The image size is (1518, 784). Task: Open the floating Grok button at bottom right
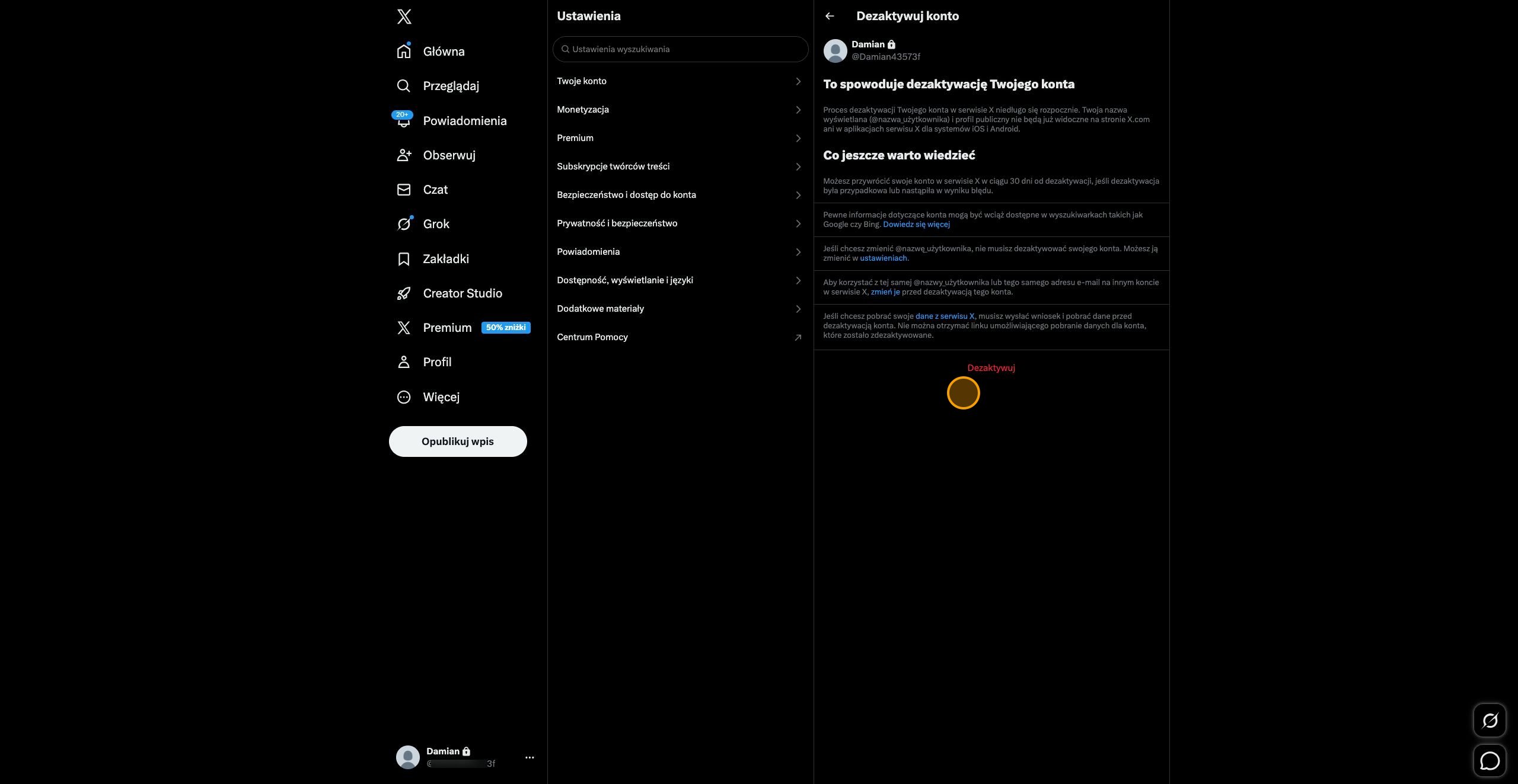click(1490, 721)
